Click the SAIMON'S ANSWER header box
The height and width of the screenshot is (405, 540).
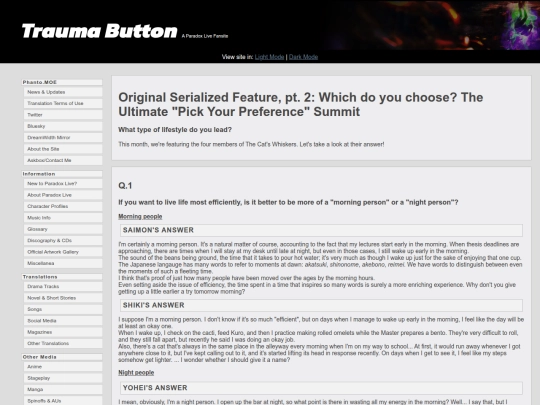click(321, 230)
